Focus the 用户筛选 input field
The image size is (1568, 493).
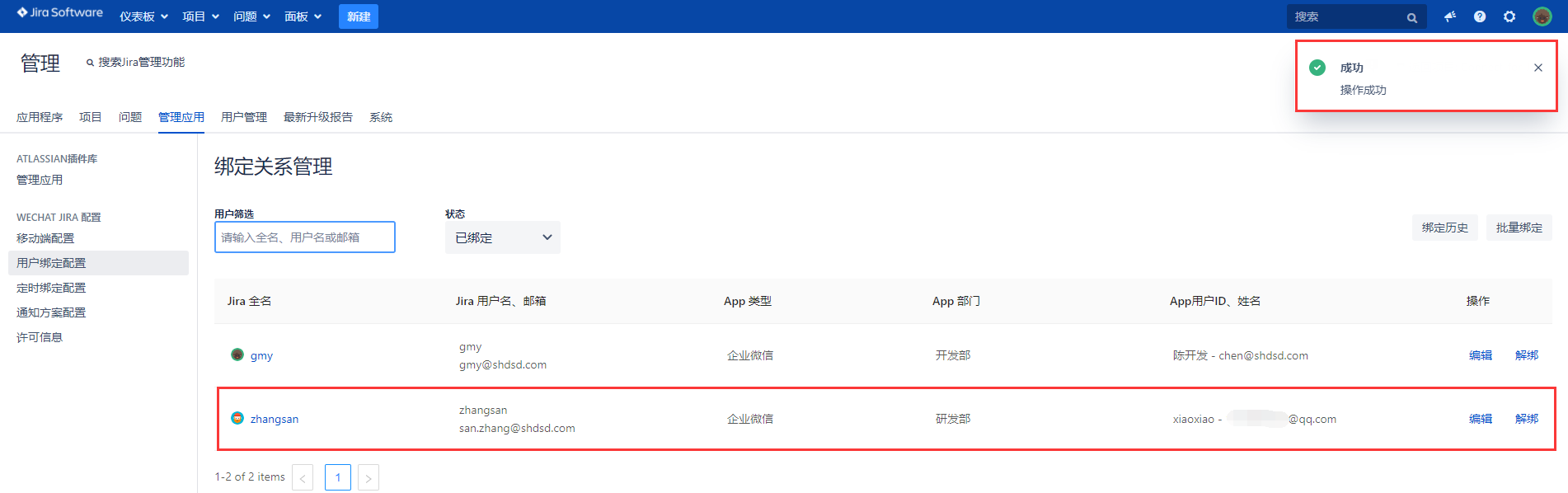click(304, 237)
